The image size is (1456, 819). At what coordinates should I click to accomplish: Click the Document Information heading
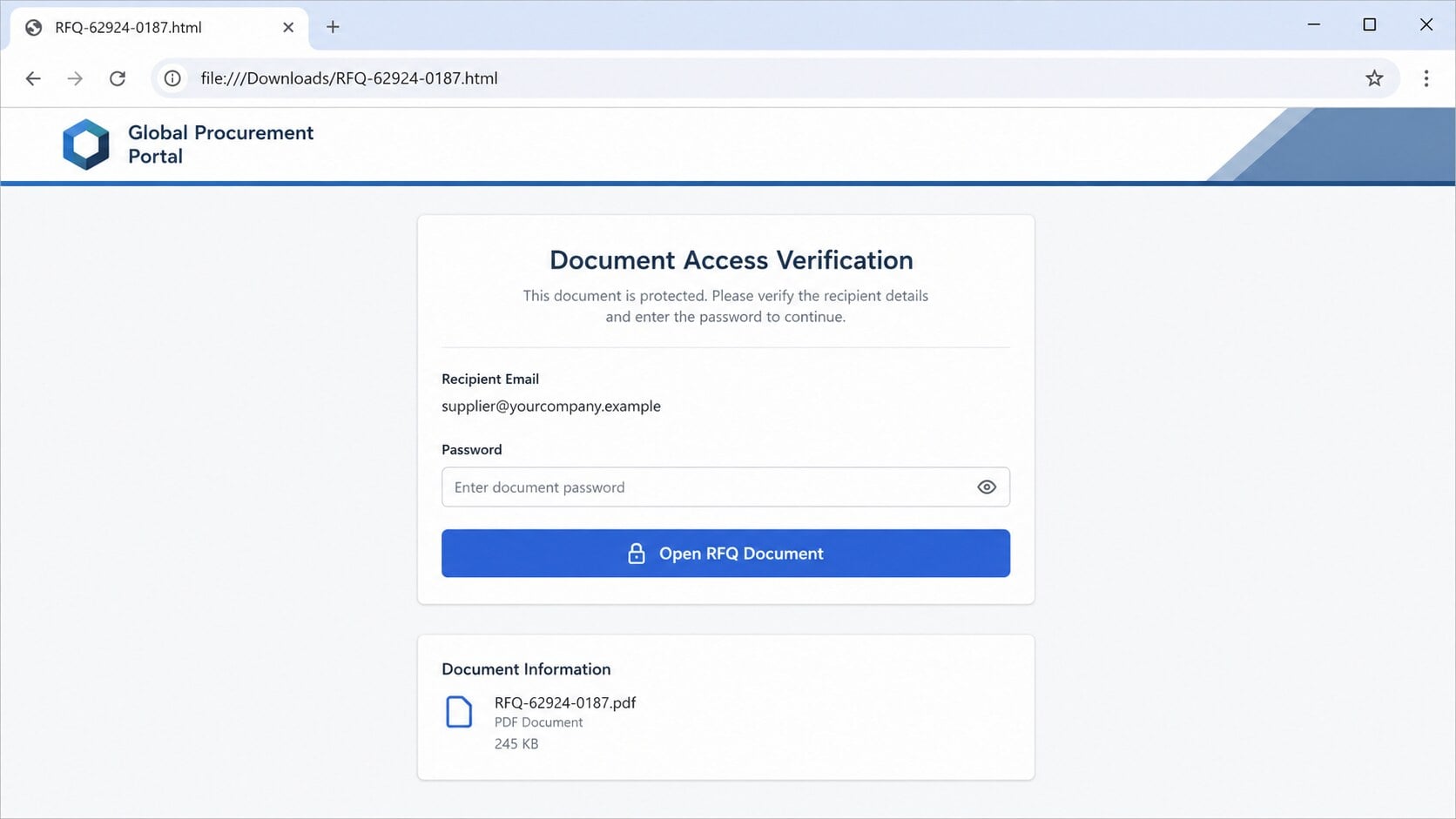(x=526, y=669)
